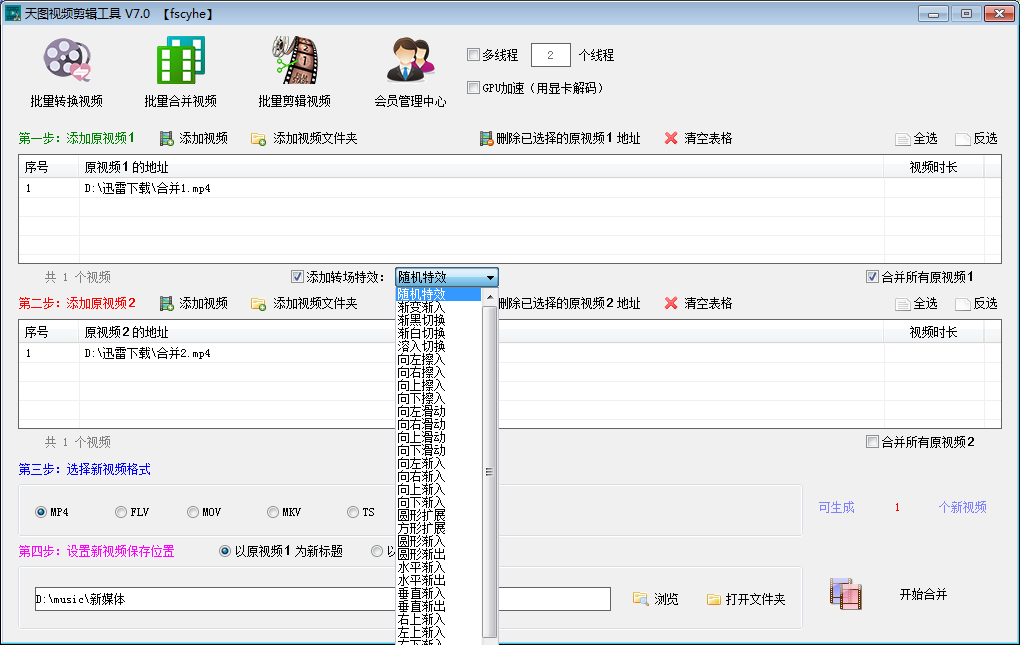The height and width of the screenshot is (645, 1020).
Task: Click 添加视频文件夹 folder icon in step two
Action: (258, 304)
